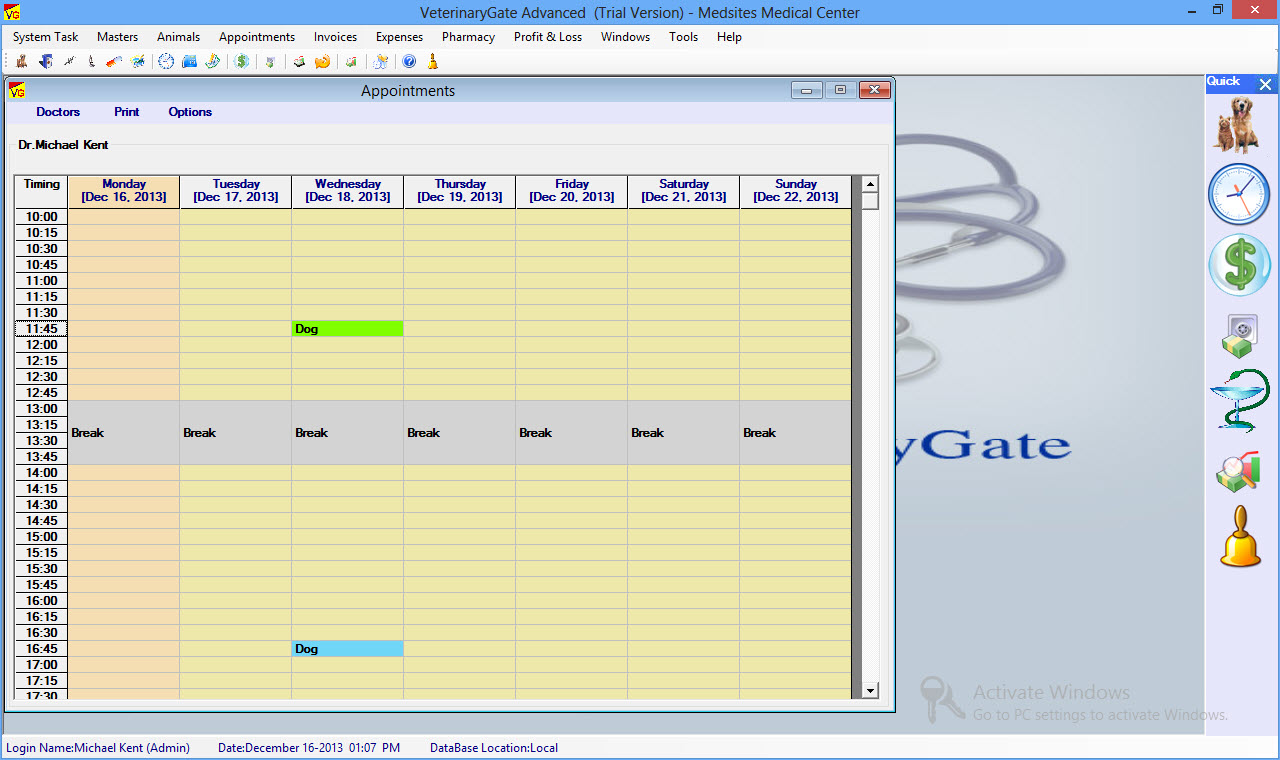1280x760 pixels.
Task: Click Print in the Appointments window
Action: [x=127, y=112]
